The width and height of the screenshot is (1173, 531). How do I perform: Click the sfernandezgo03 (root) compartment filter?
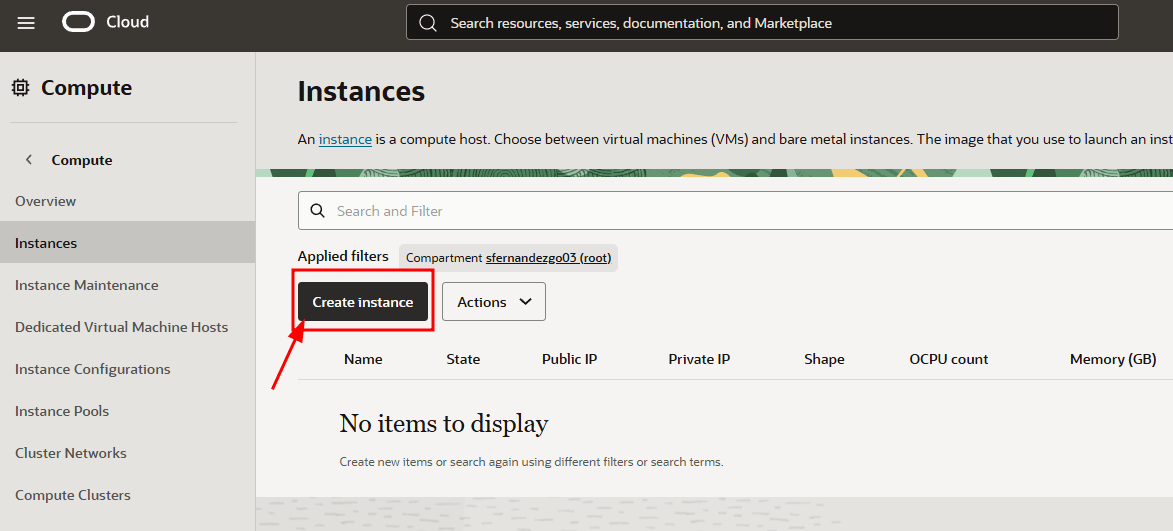[x=548, y=258]
